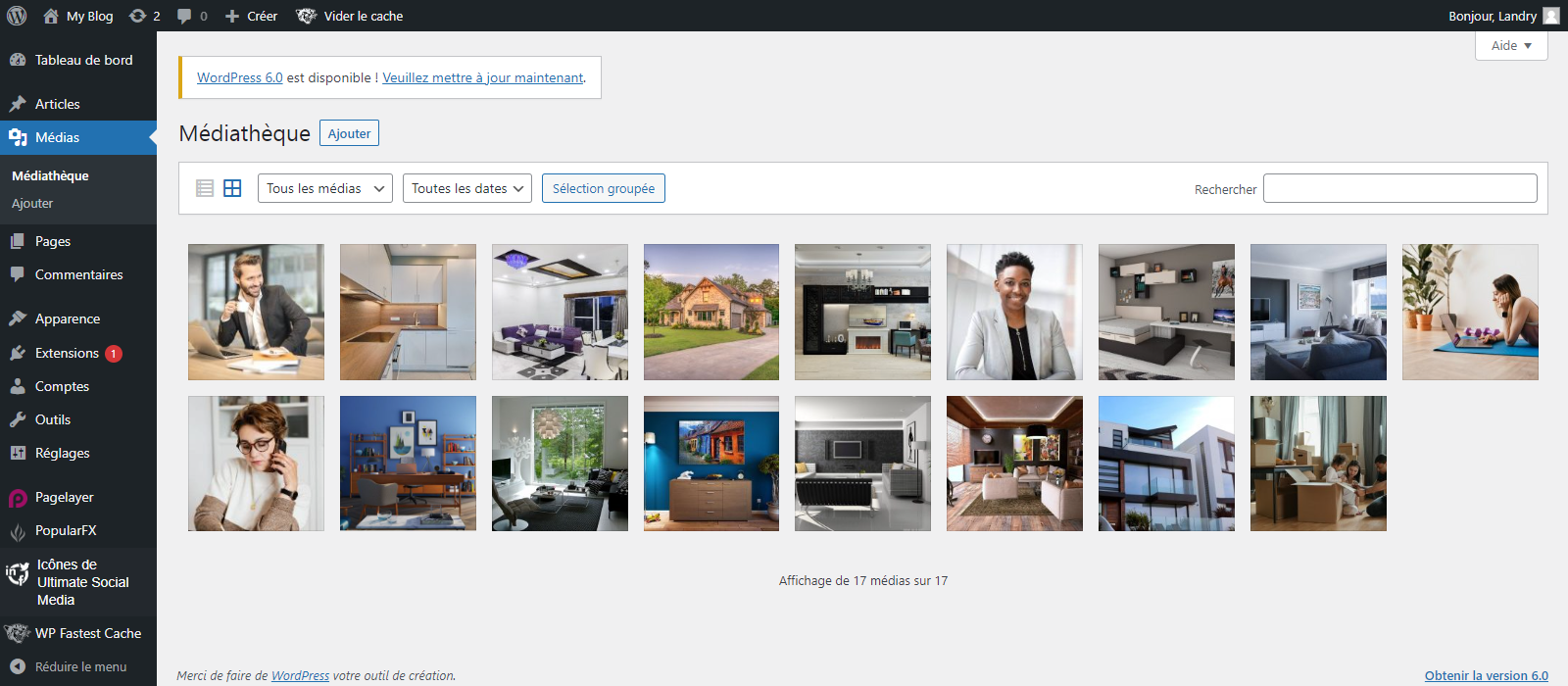Click the Ultimate Social Media icon

coord(18,574)
